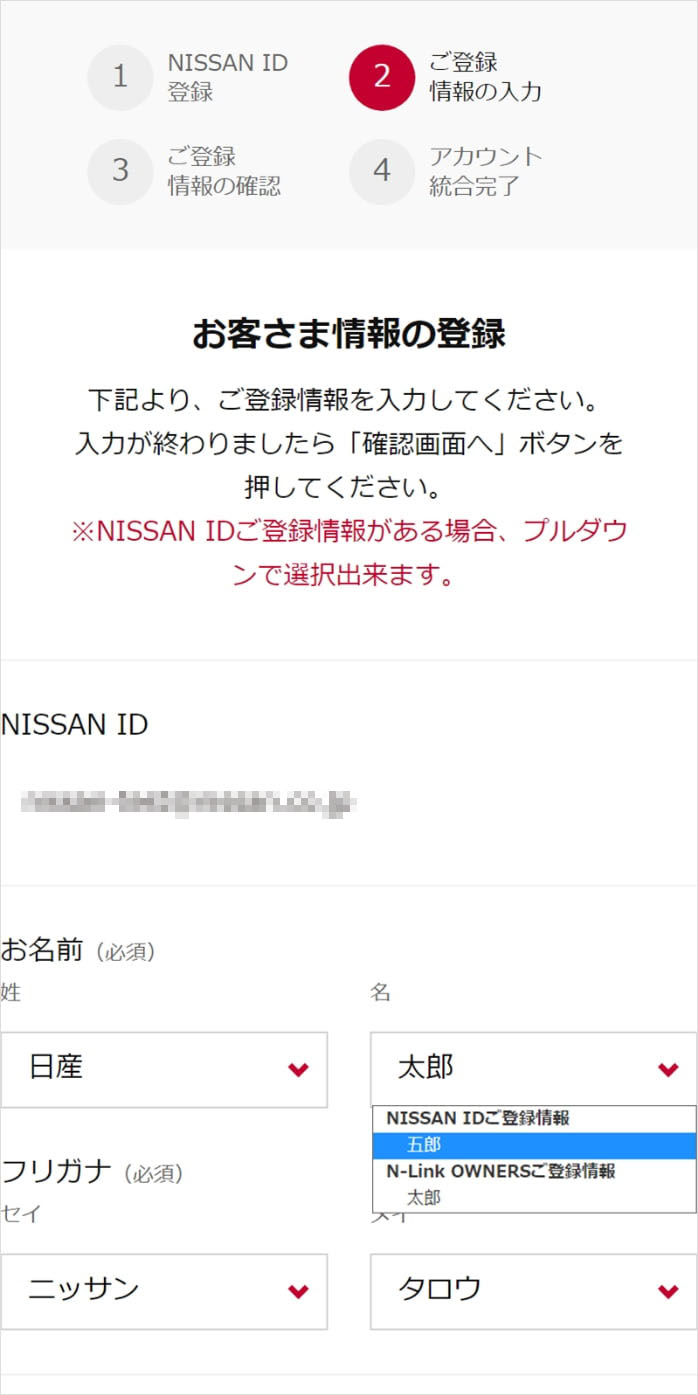Image resolution: width=698 pixels, height=1395 pixels.
Task: Click the step 1 NISSAN ID circle
Action: click(x=120, y=77)
